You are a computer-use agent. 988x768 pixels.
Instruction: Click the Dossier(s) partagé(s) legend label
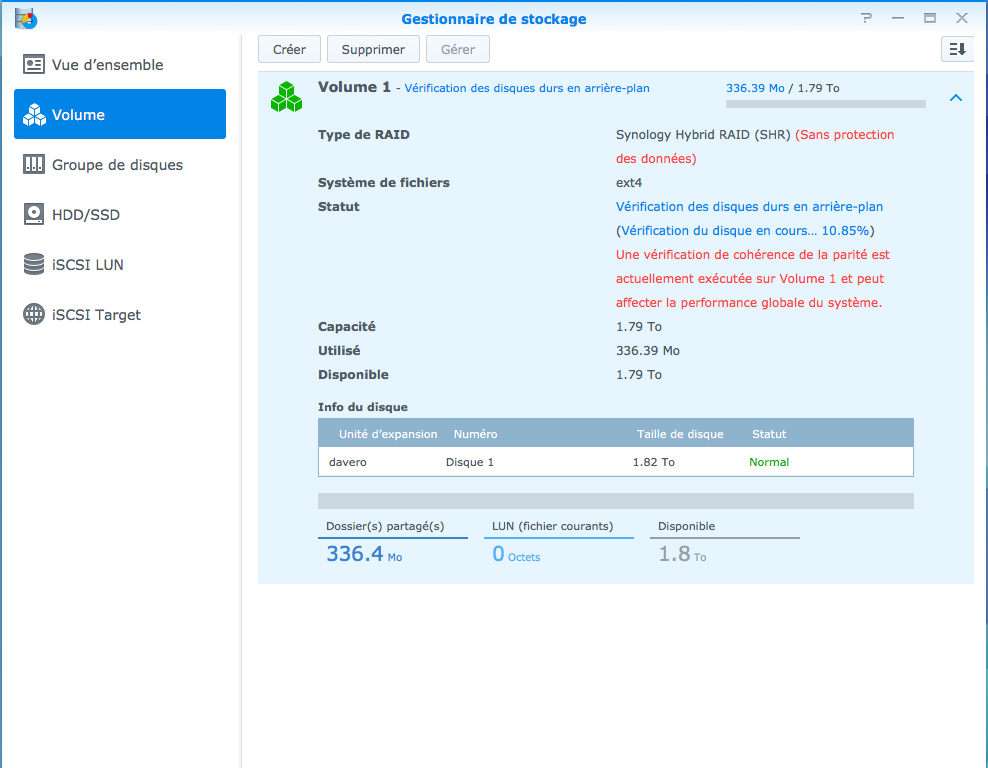click(385, 526)
